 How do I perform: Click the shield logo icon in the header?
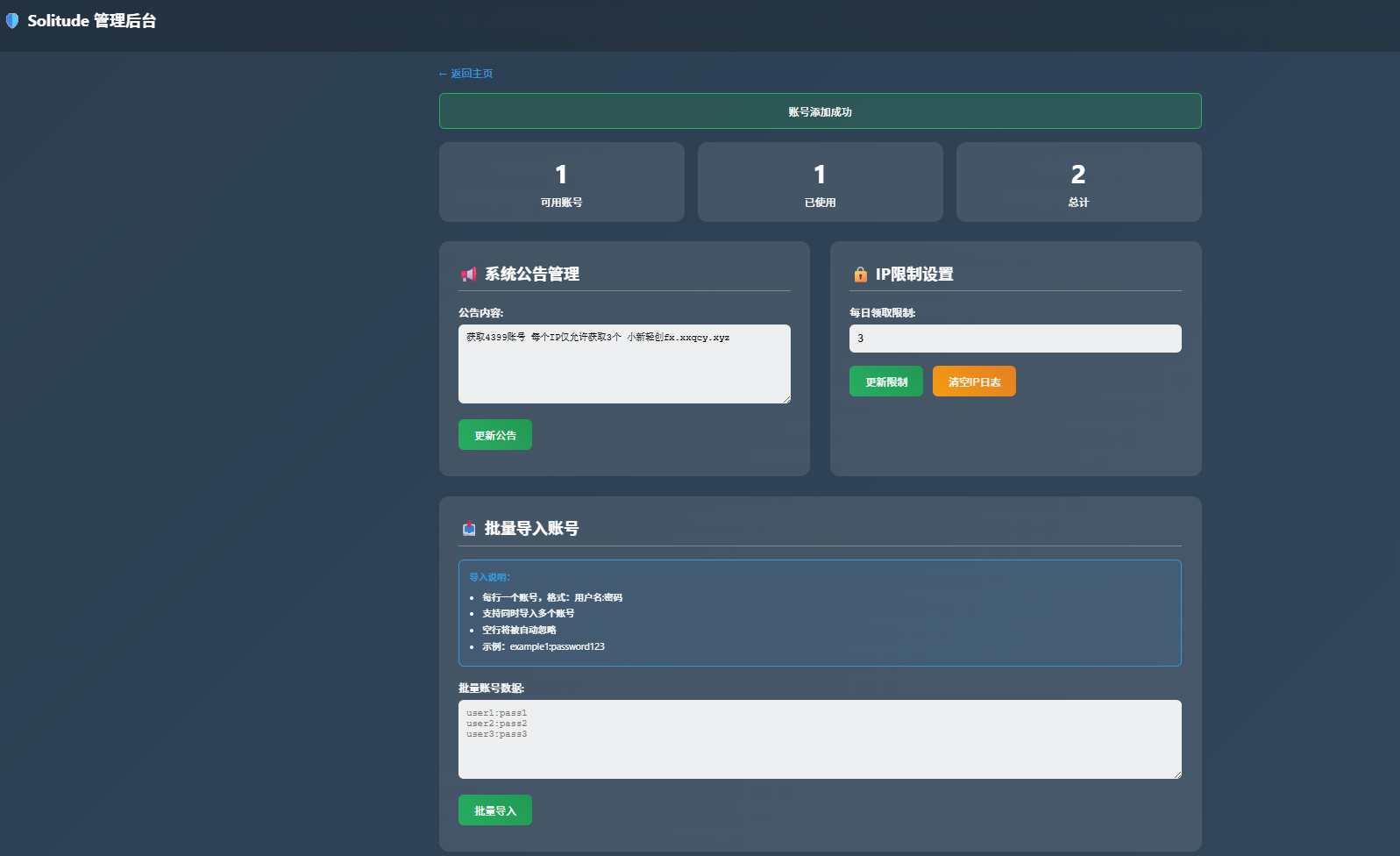[x=12, y=20]
